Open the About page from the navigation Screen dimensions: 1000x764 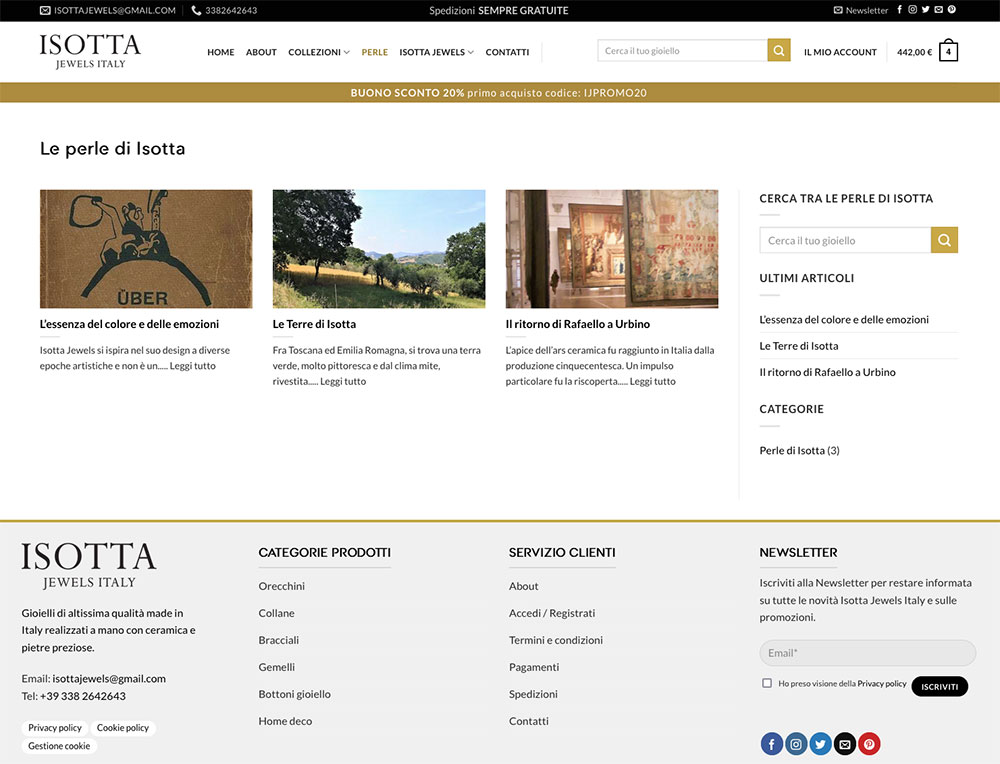[261, 52]
